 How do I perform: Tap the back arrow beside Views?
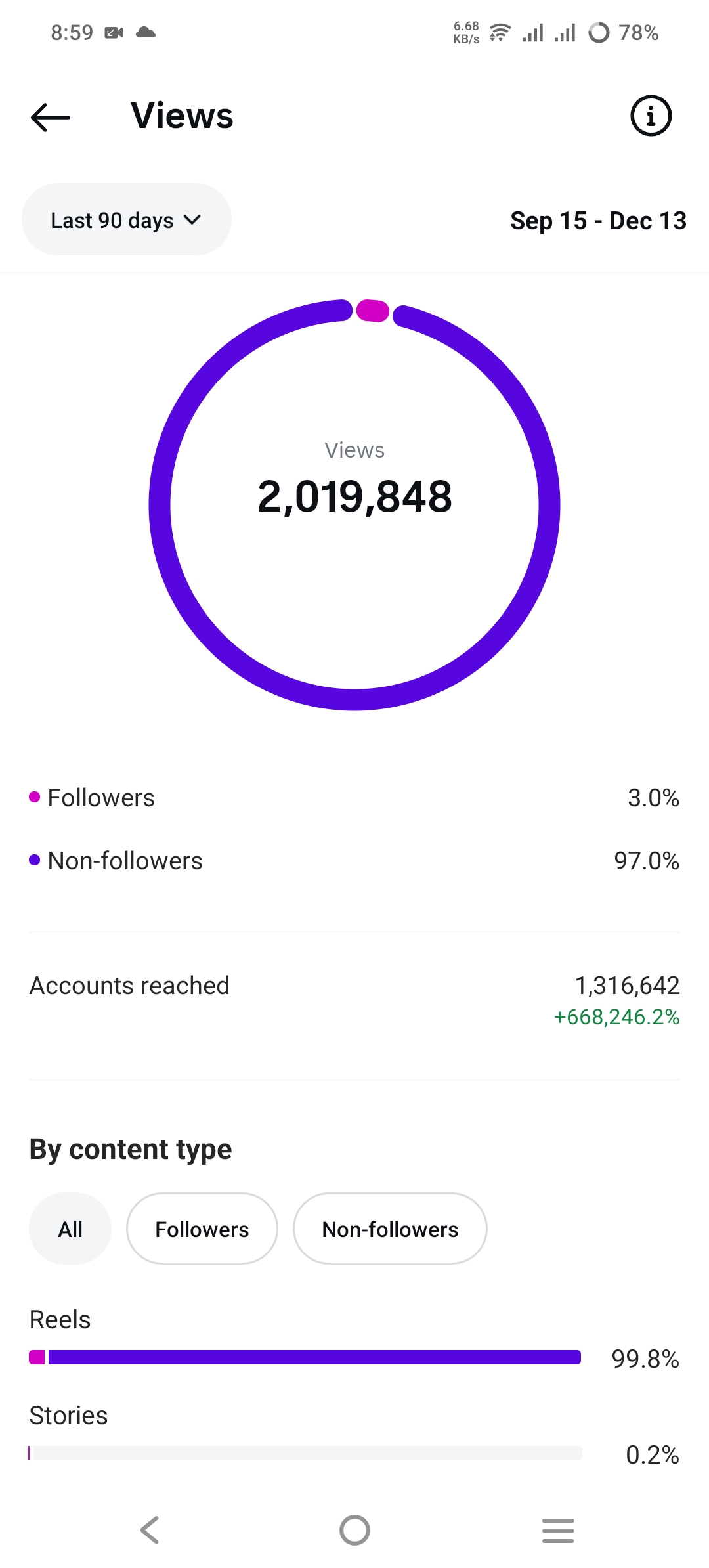click(x=51, y=118)
